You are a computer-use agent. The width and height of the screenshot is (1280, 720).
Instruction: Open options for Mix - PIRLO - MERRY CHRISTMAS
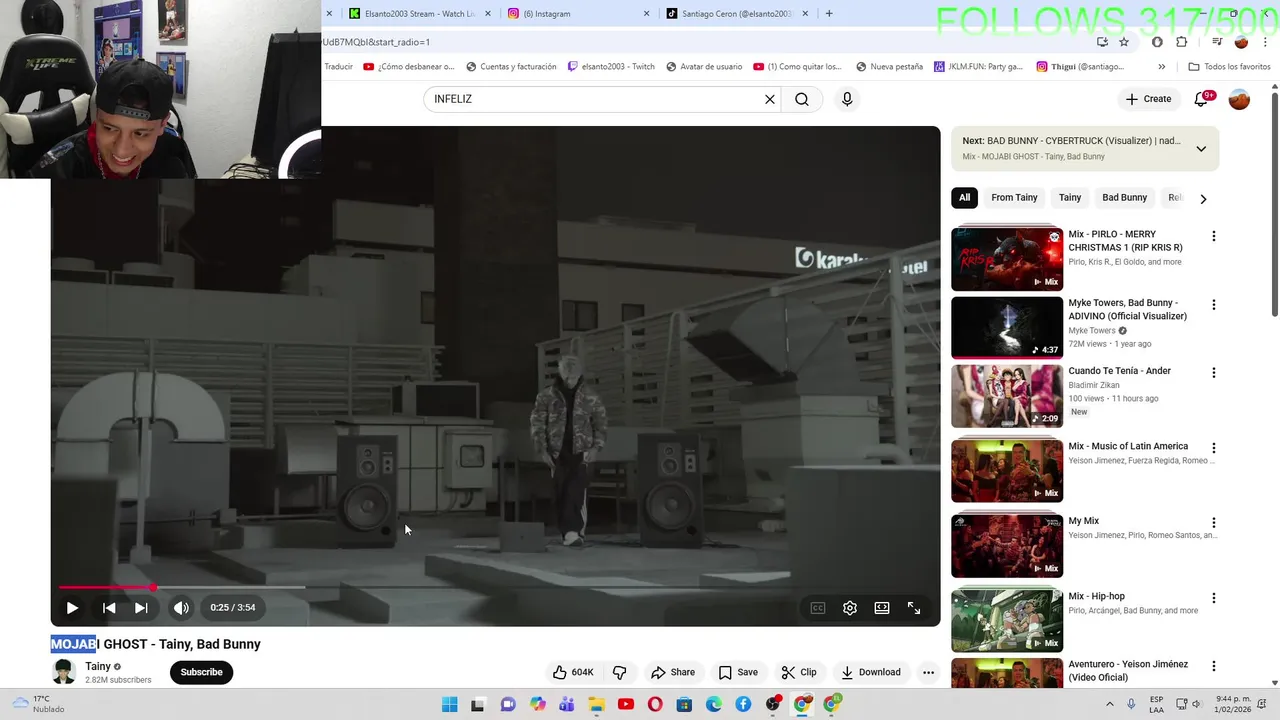point(1214,236)
